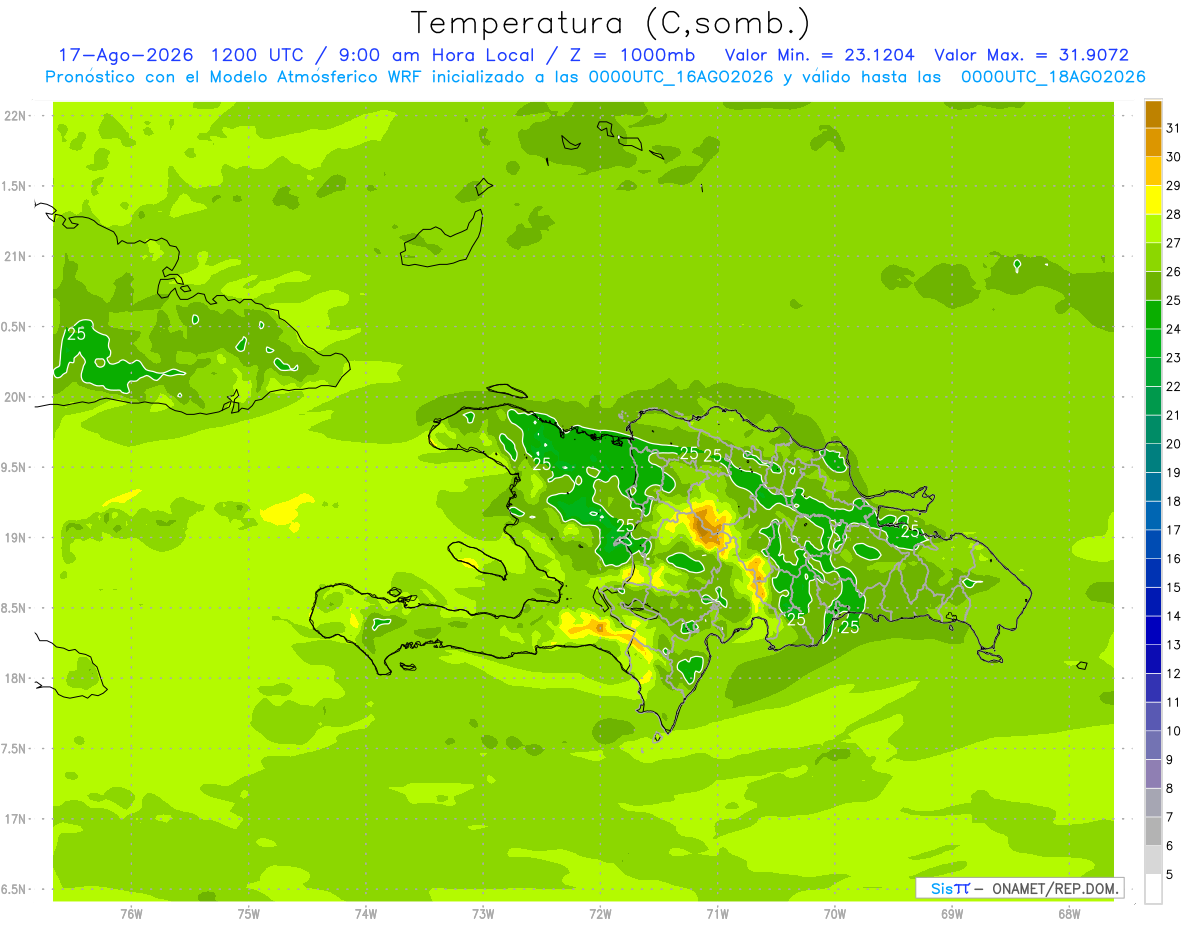Viewport: 1200px width, 927px height.
Task: Select the purple swatch between 8 and 9
Action: 1153,774
